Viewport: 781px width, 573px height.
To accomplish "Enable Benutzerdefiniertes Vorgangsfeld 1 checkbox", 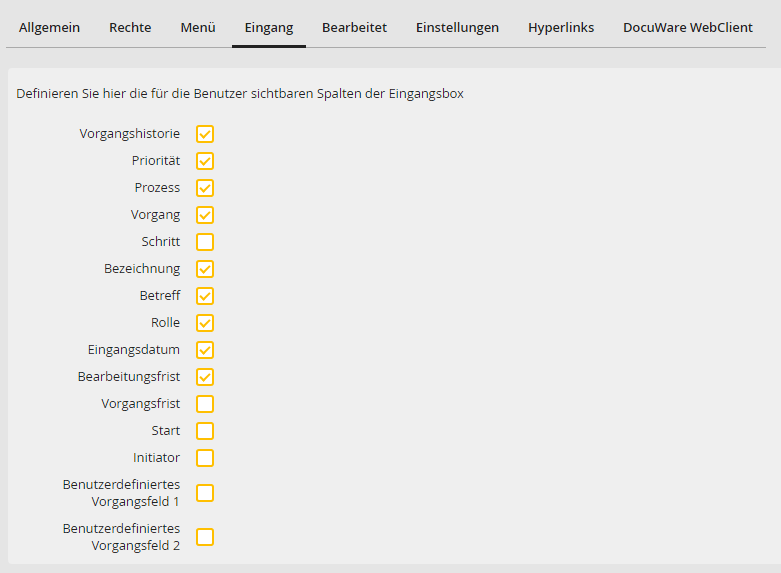I will pos(205,493).
